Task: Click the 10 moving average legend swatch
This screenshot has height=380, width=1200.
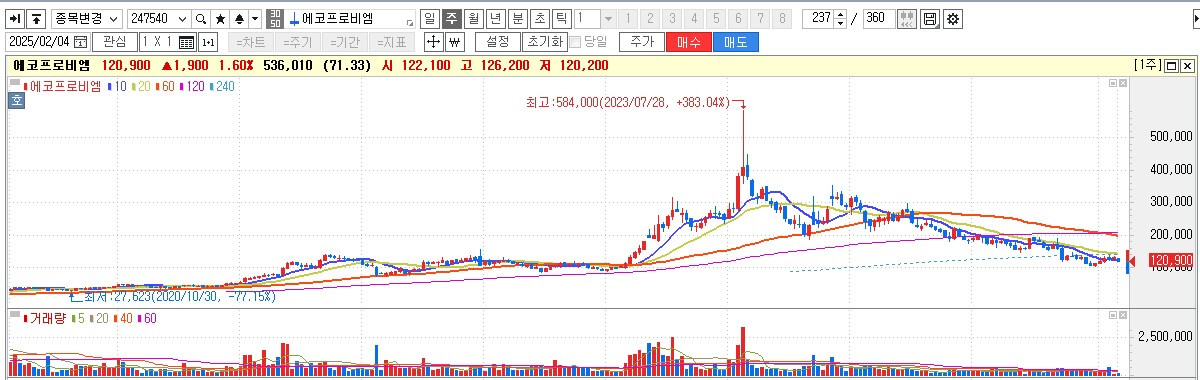Action: click(x=109, y=87)
